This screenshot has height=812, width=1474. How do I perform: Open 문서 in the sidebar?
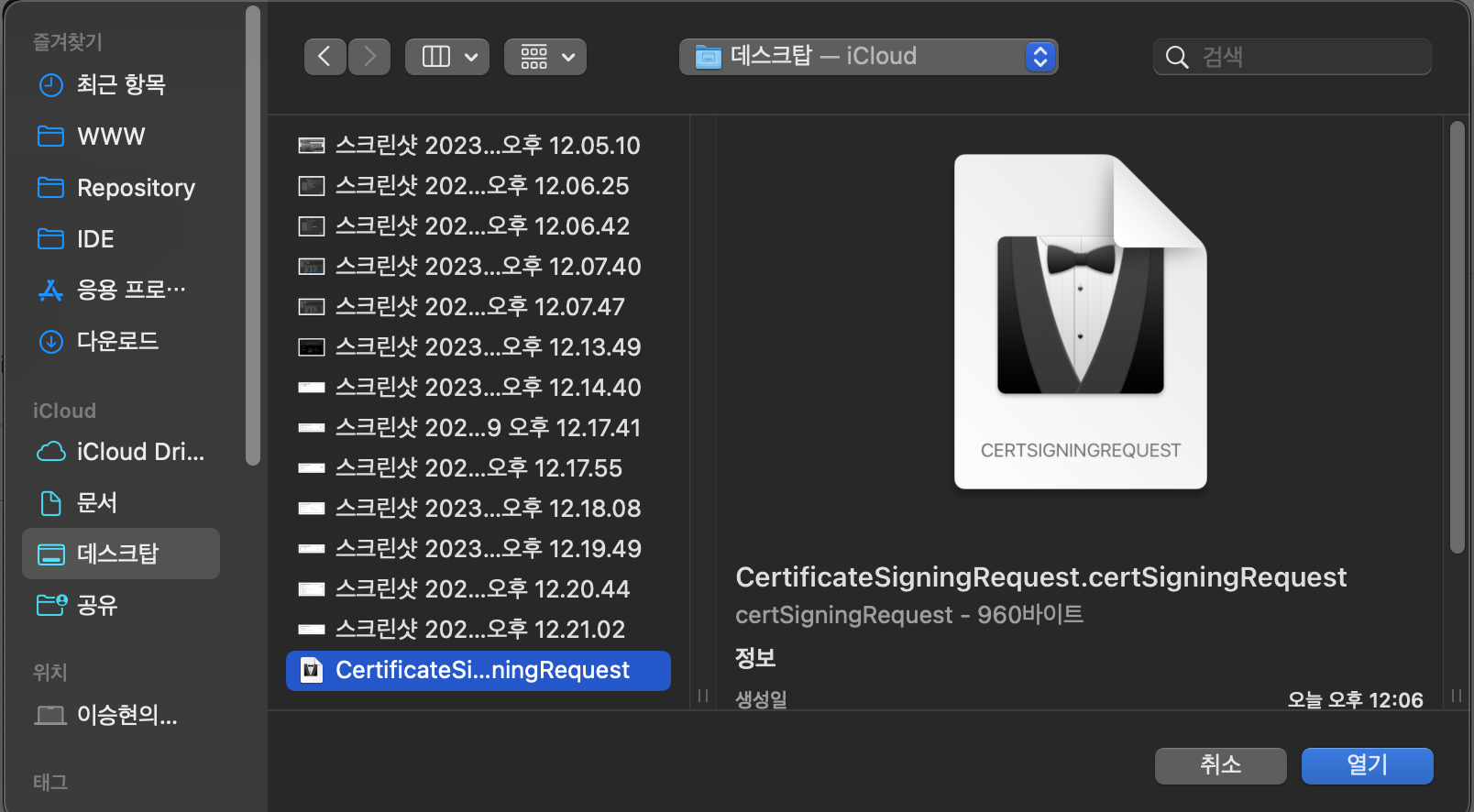coord(121,503)
